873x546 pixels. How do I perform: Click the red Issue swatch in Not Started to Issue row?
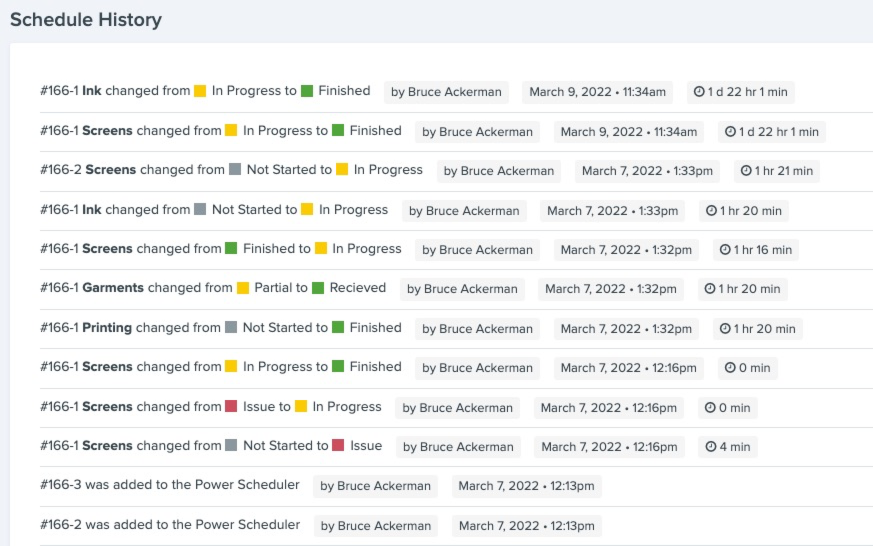(x=338, y=445)
